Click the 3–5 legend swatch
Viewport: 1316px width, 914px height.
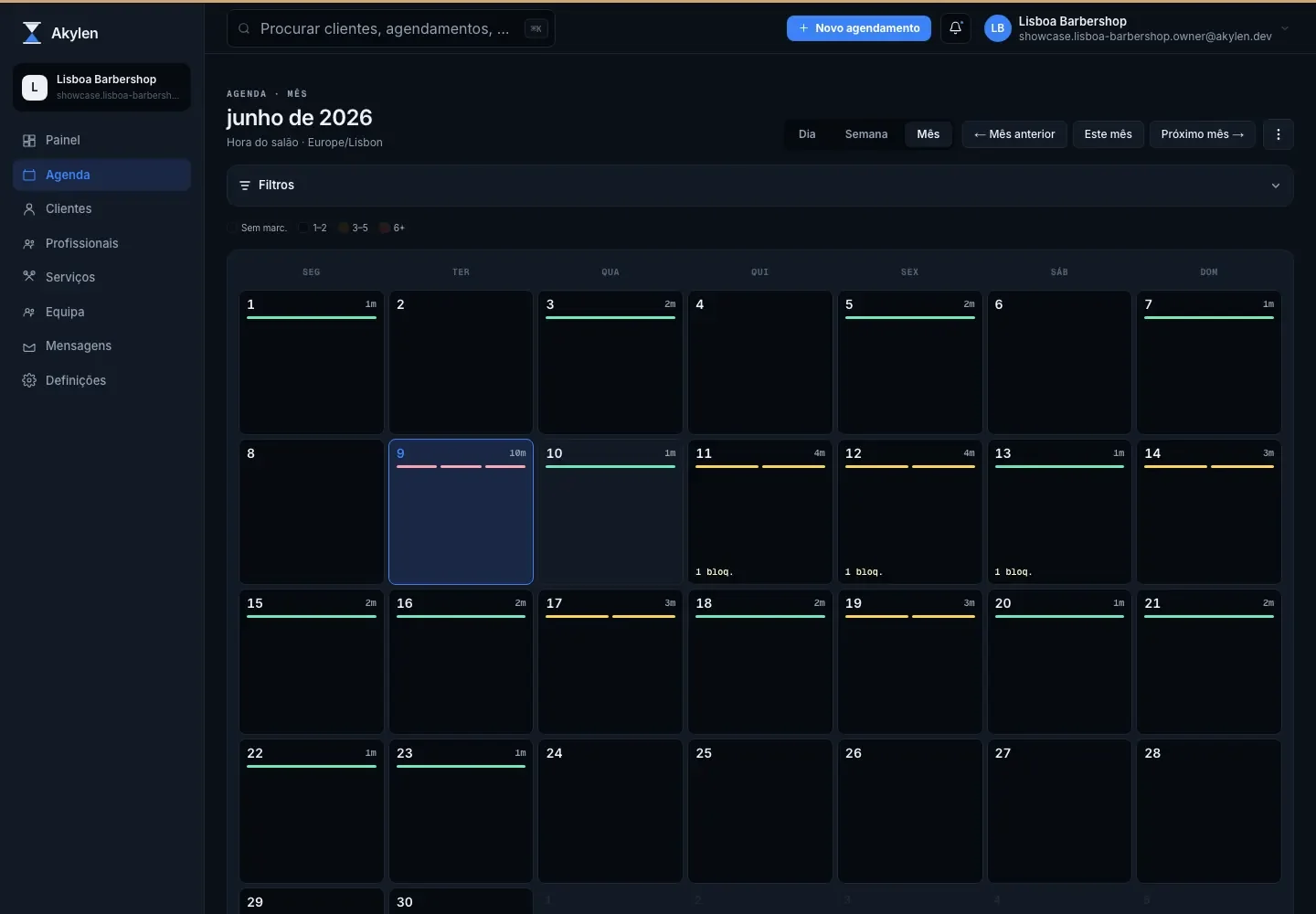[x=344, y=228]
